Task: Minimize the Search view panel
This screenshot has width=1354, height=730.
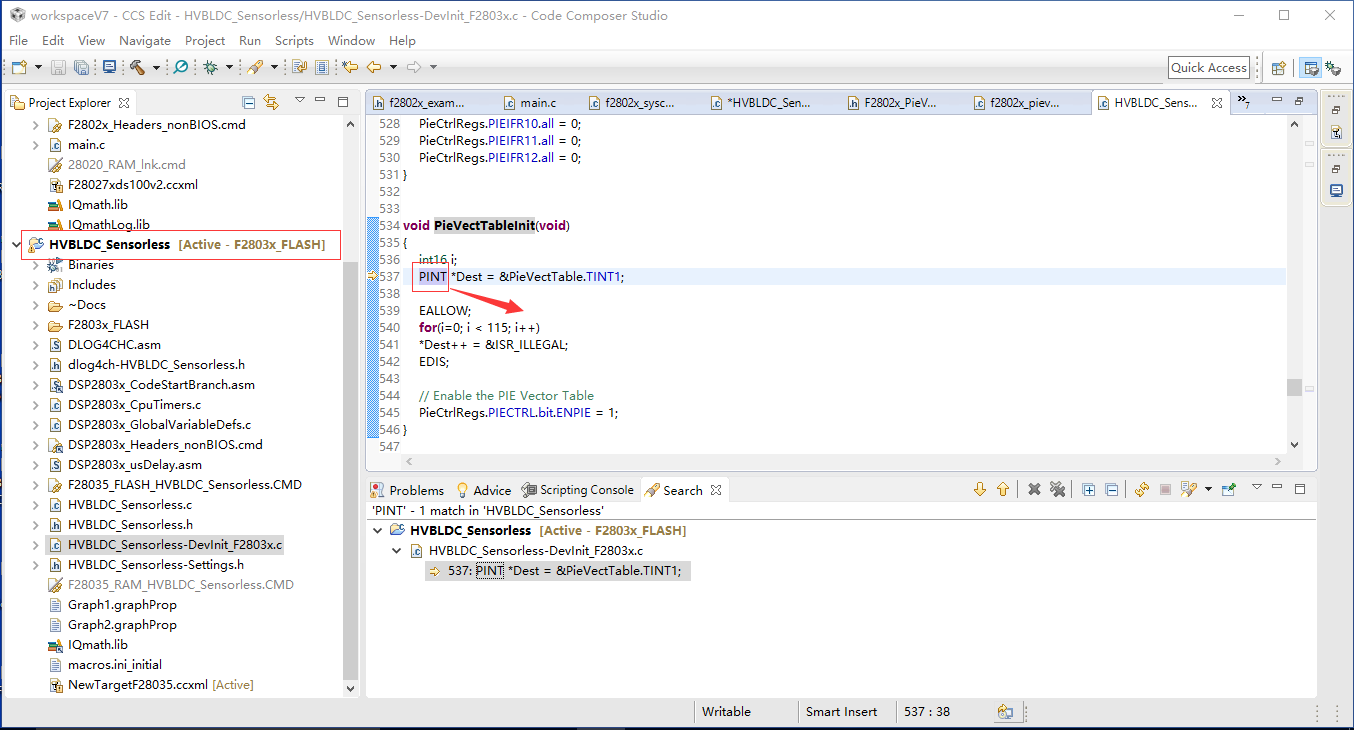Action: (x=1278, y=488)
